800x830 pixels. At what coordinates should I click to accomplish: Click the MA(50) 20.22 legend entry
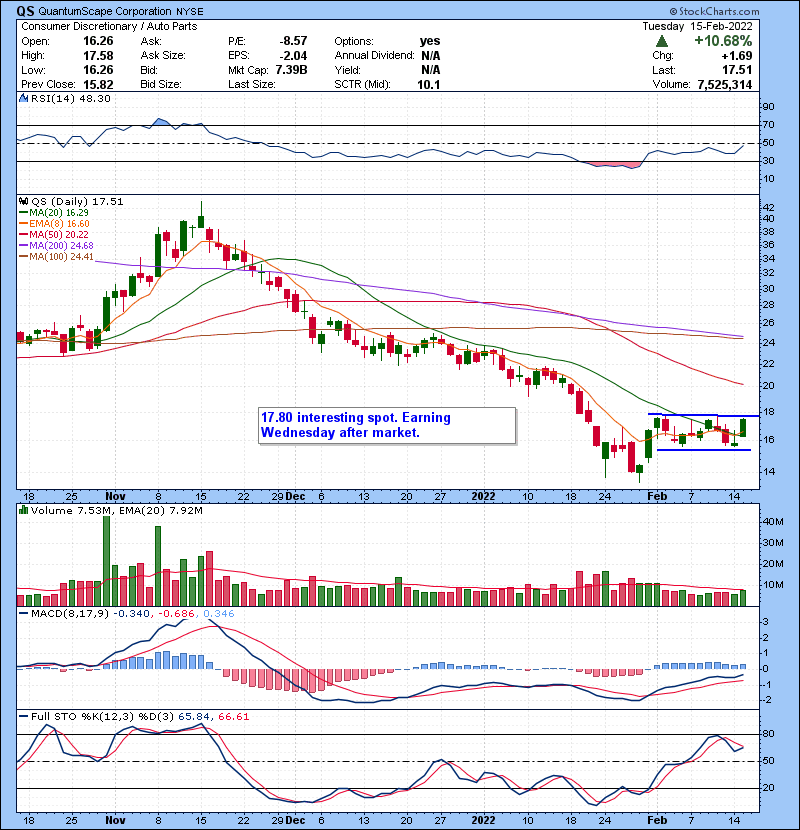(55, 234)
